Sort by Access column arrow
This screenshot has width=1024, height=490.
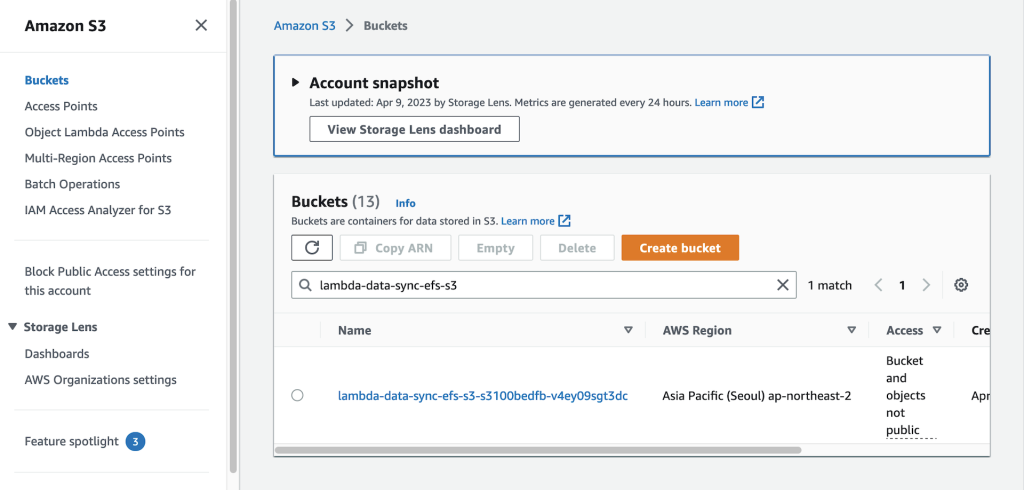point(937,330)
